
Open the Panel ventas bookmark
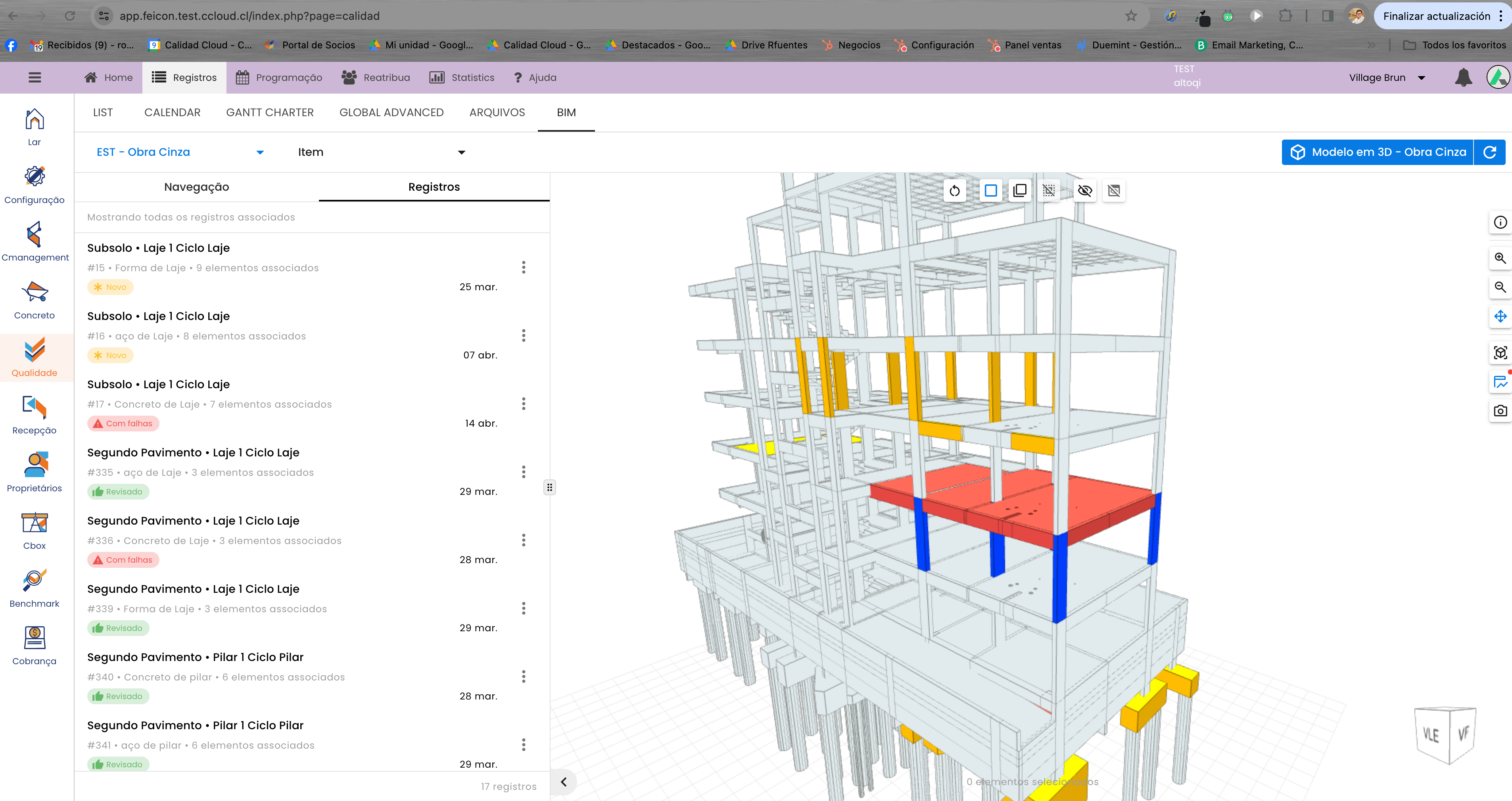tap(1025, 44)
